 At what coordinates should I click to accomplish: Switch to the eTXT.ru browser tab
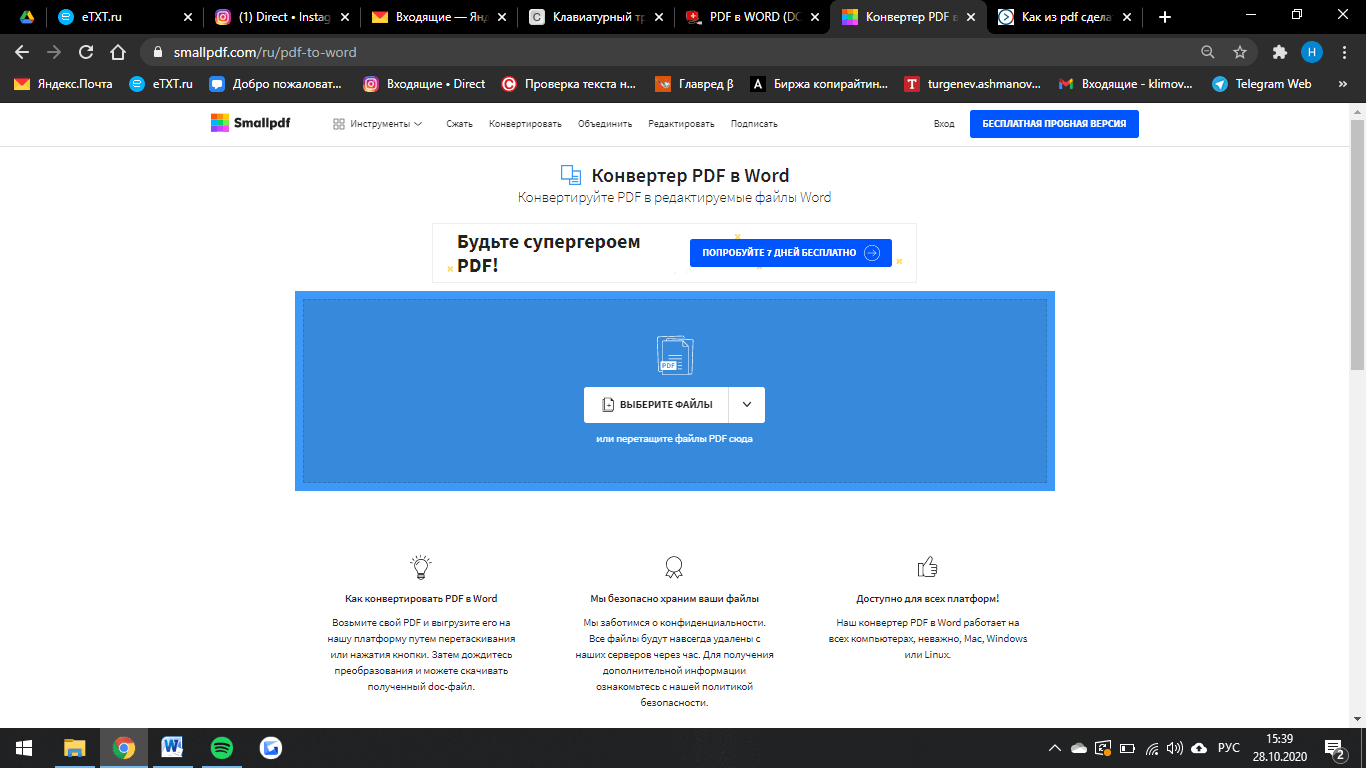[120, 17]
